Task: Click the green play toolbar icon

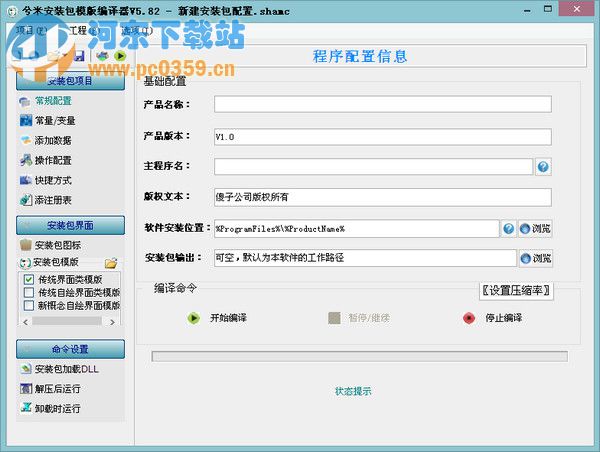Action: 120,56
